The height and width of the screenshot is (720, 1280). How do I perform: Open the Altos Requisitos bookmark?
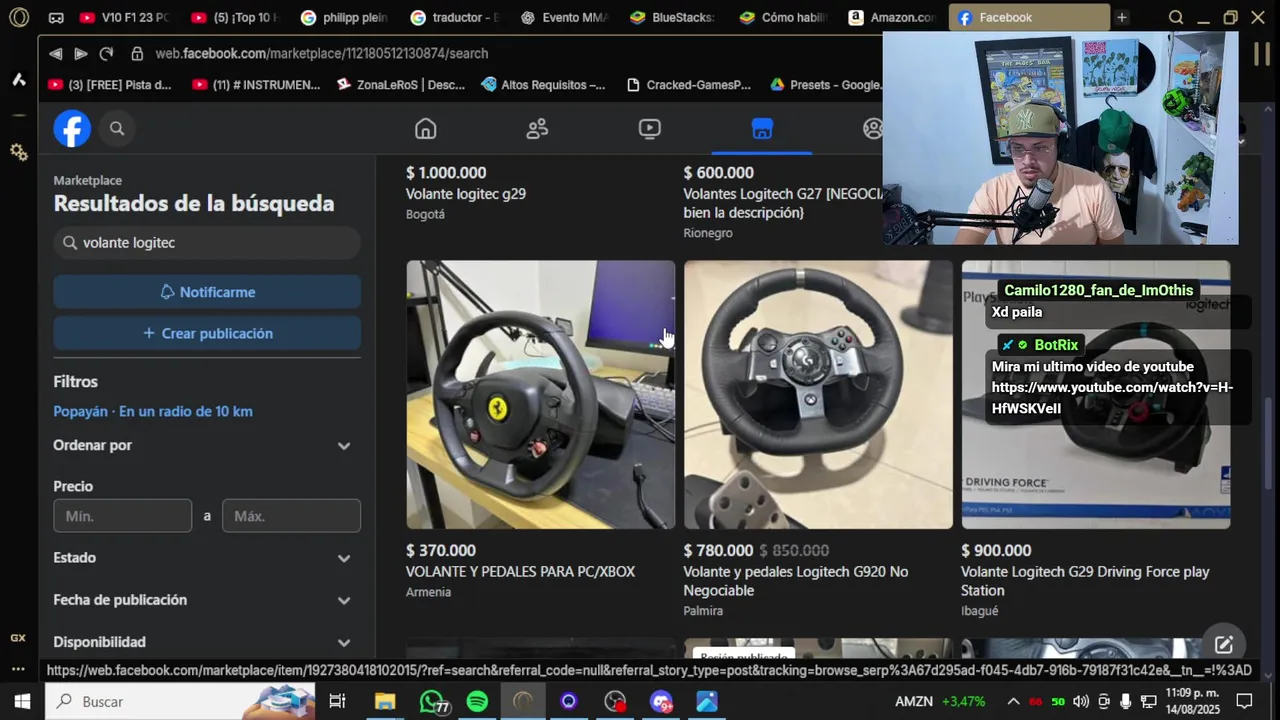(543, 85)
